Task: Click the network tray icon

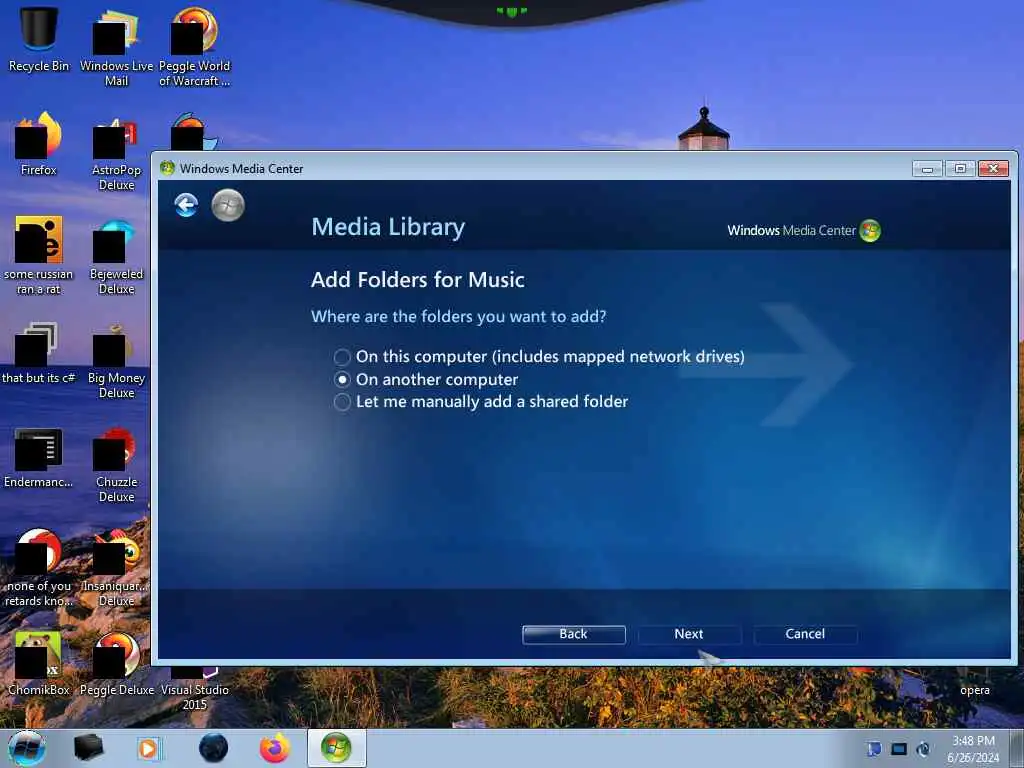Action: pos(899,749)
